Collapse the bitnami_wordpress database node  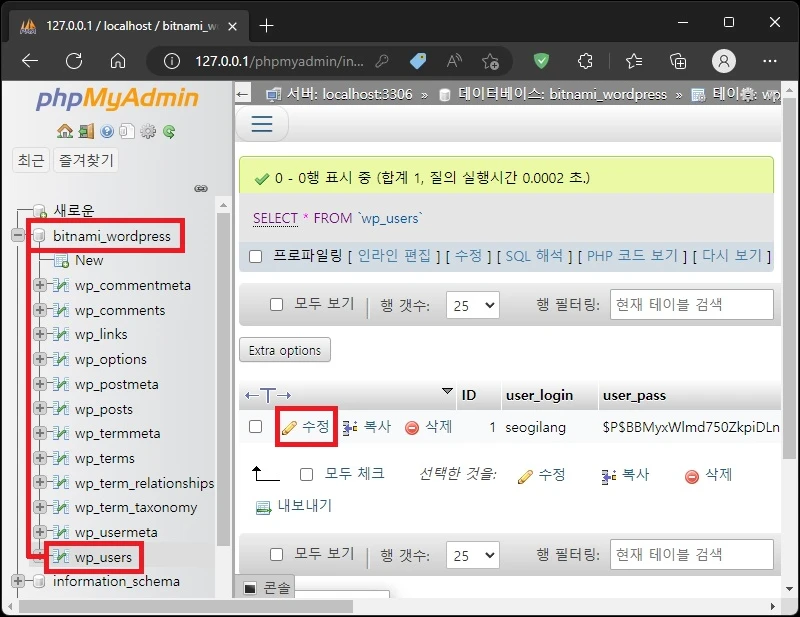pyautogui.click(x=18, y=235)
